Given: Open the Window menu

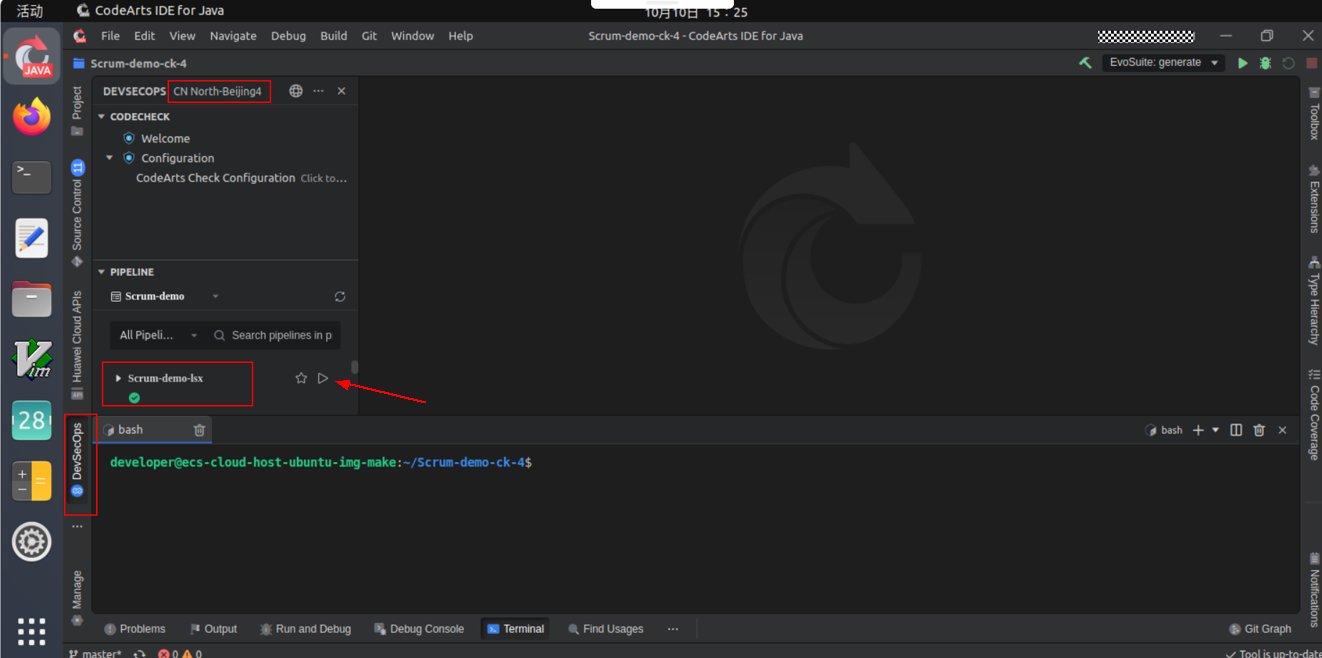Looking at the screenshot, I should click(412, 36).
